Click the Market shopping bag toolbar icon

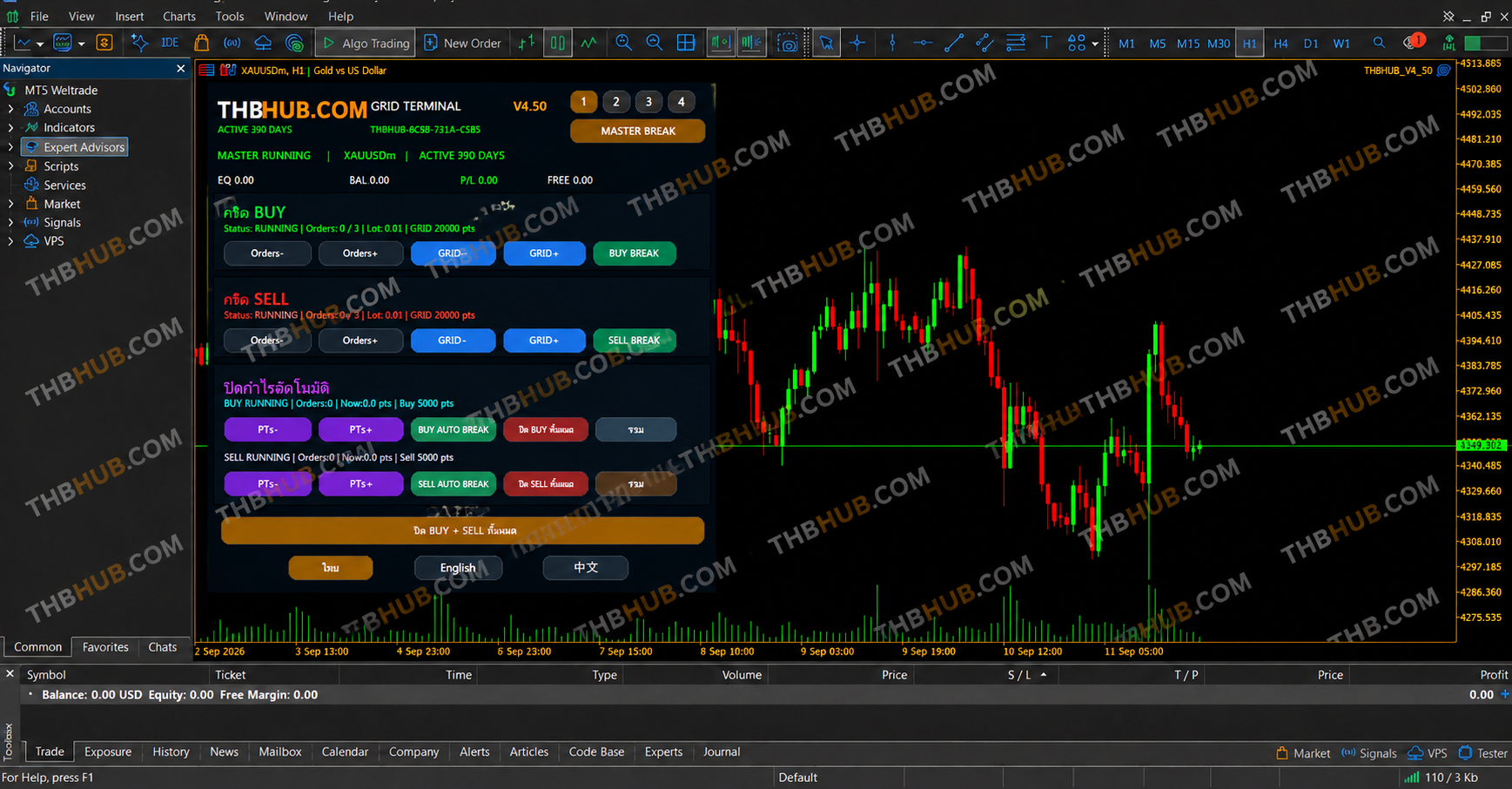coord(201,43)
